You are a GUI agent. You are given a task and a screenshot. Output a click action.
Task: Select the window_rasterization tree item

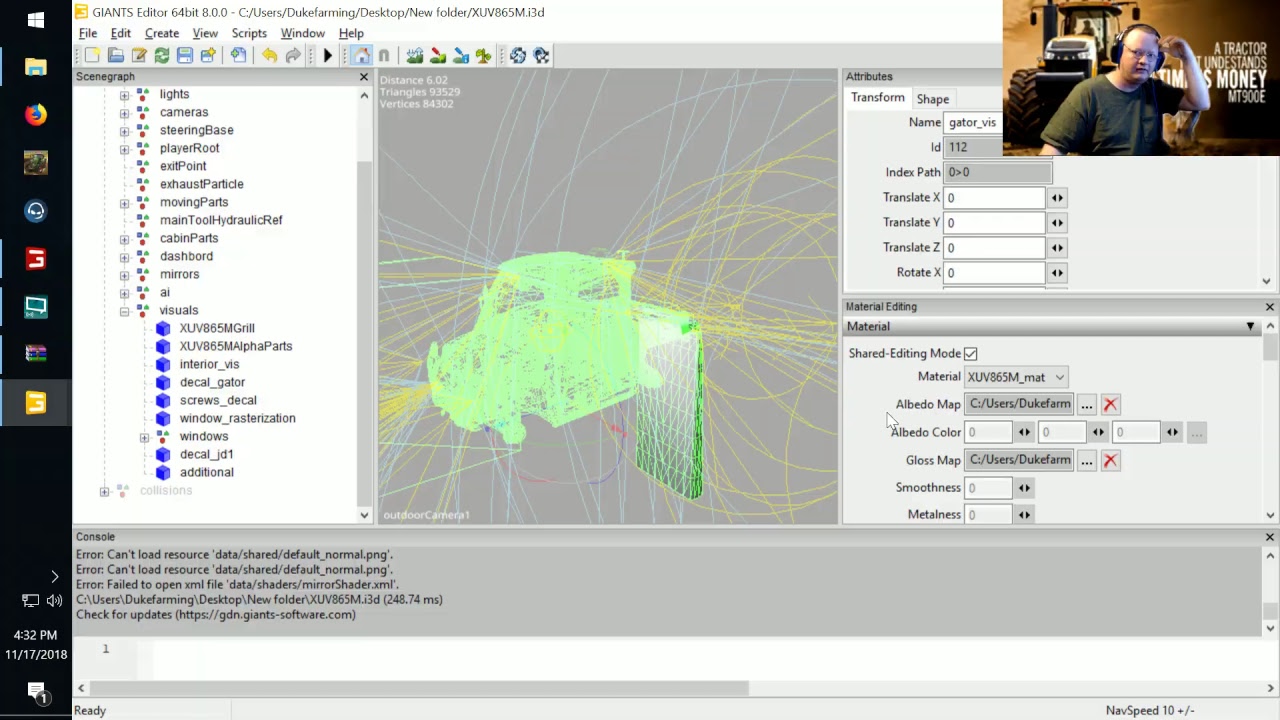click(x=237, y=418)
